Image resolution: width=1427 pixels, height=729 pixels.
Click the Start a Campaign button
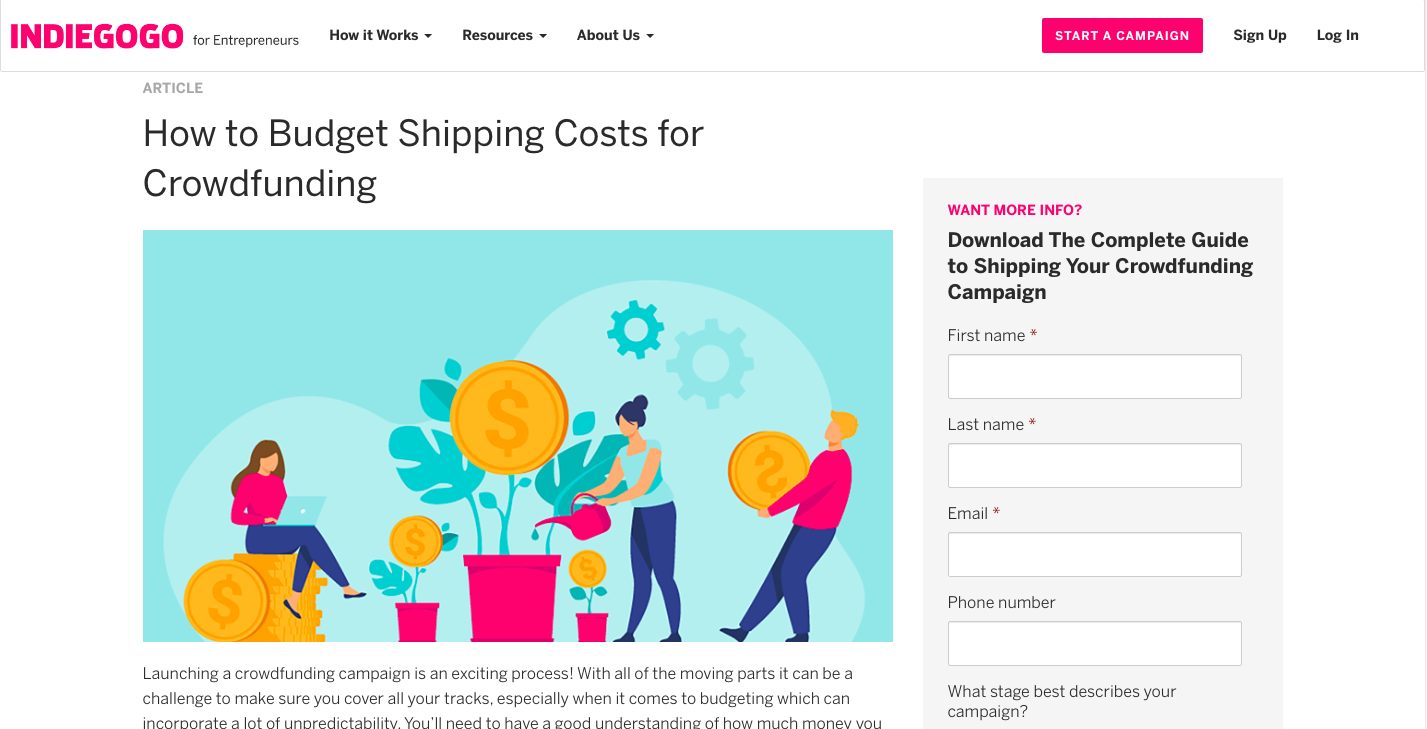pyautogui.click(x=1122, y=35)
